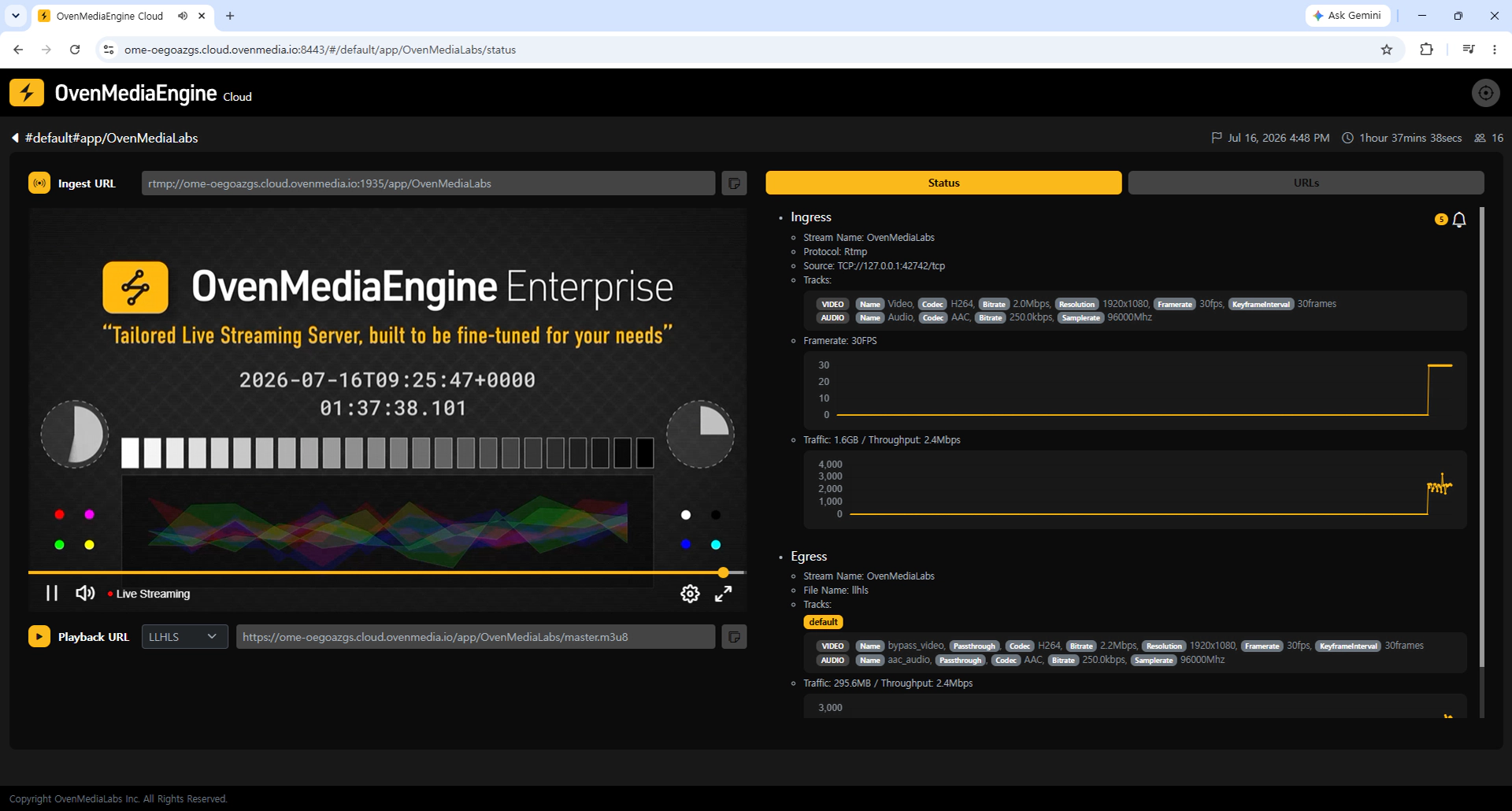The width and height of the screenshot is (1512, 811).
Task: Click 'Jul 16, 2026 4:48 PM' date text
Action: coord(1278,138)
